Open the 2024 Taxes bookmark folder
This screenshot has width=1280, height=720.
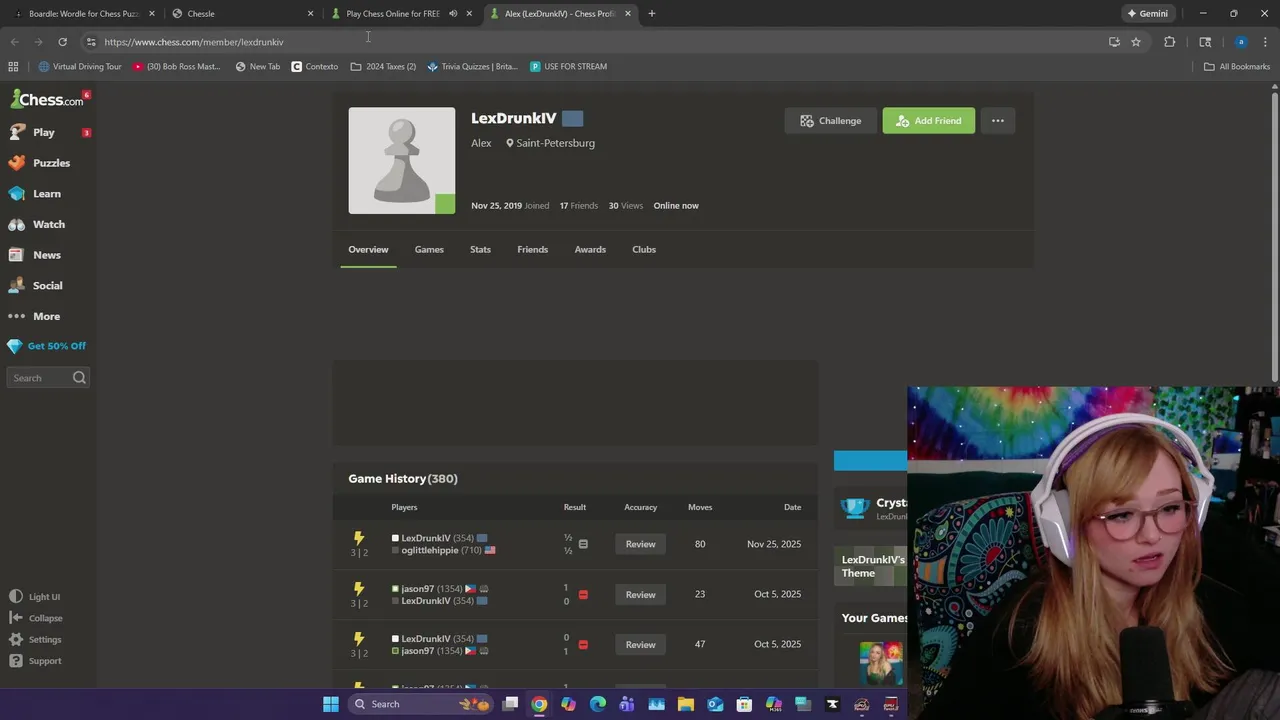(x=383, y=67)
